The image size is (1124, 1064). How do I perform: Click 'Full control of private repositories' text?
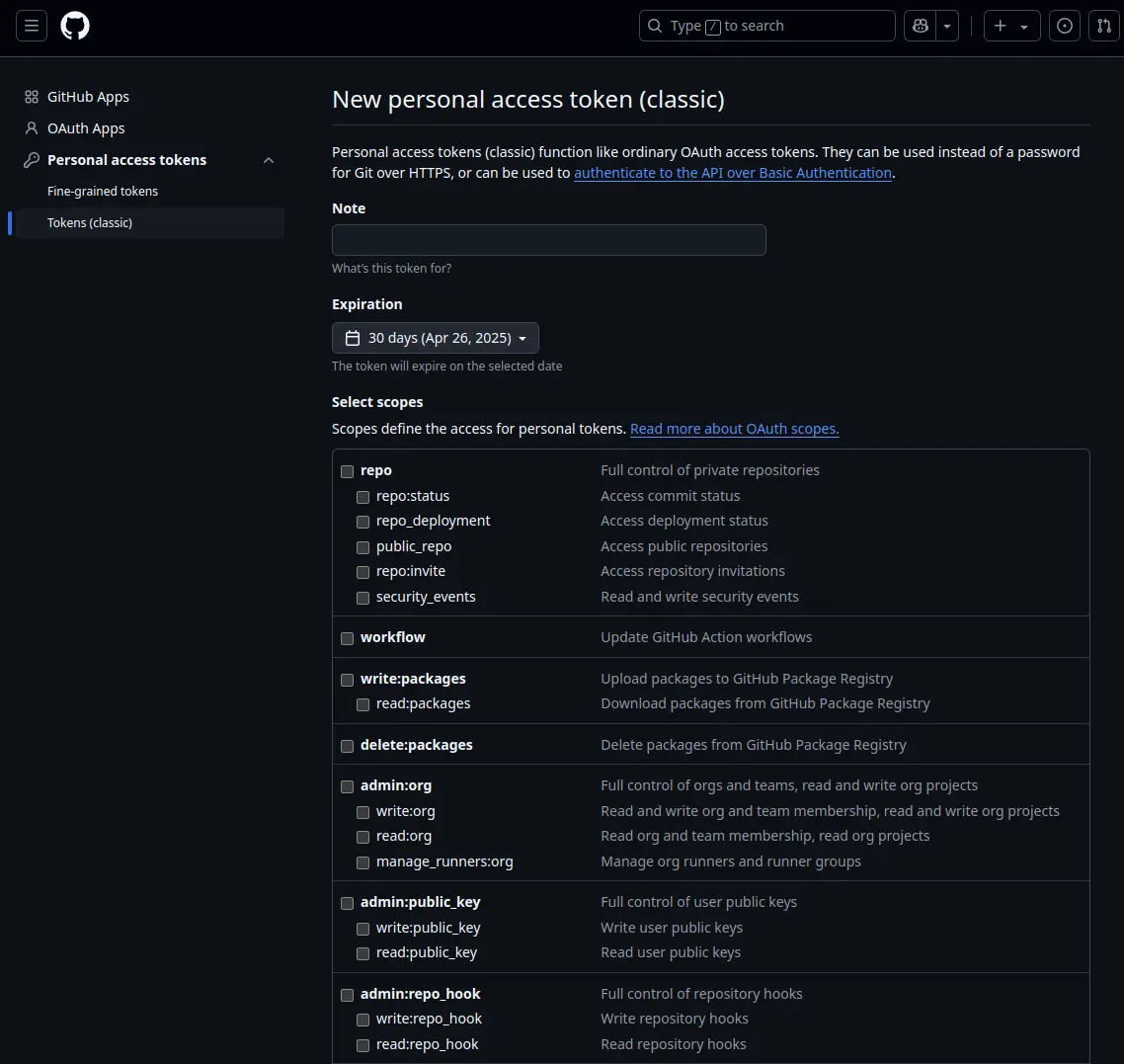click(710, 470)
